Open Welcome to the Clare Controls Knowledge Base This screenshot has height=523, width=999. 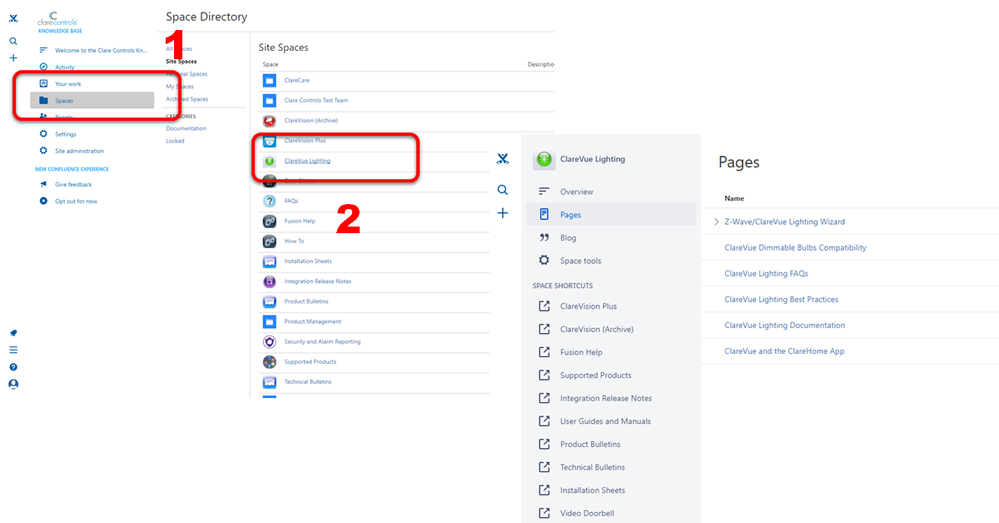pyautogui.click(x=101, y=50)
